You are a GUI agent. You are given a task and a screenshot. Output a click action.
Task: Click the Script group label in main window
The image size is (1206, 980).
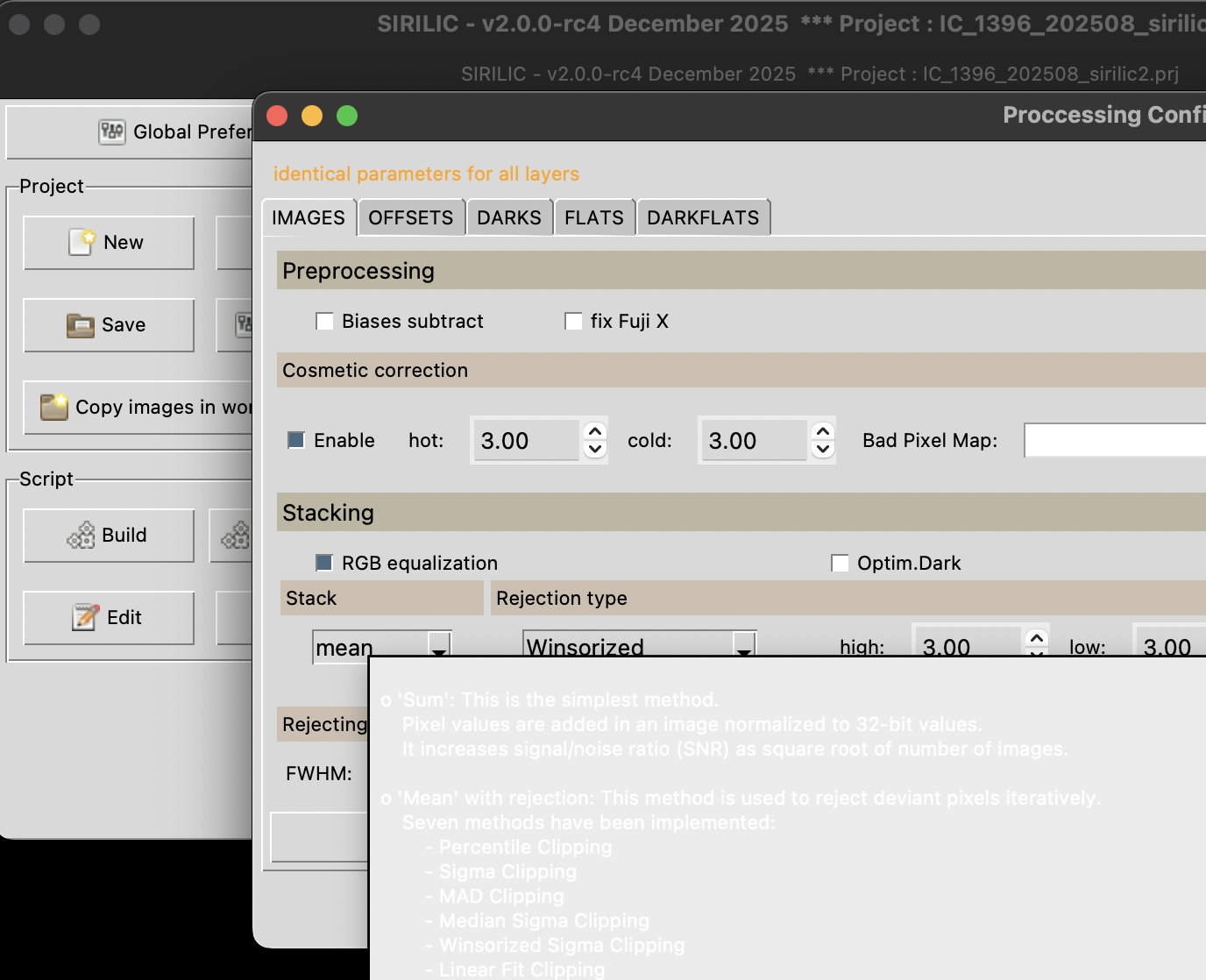coord(46,479)
